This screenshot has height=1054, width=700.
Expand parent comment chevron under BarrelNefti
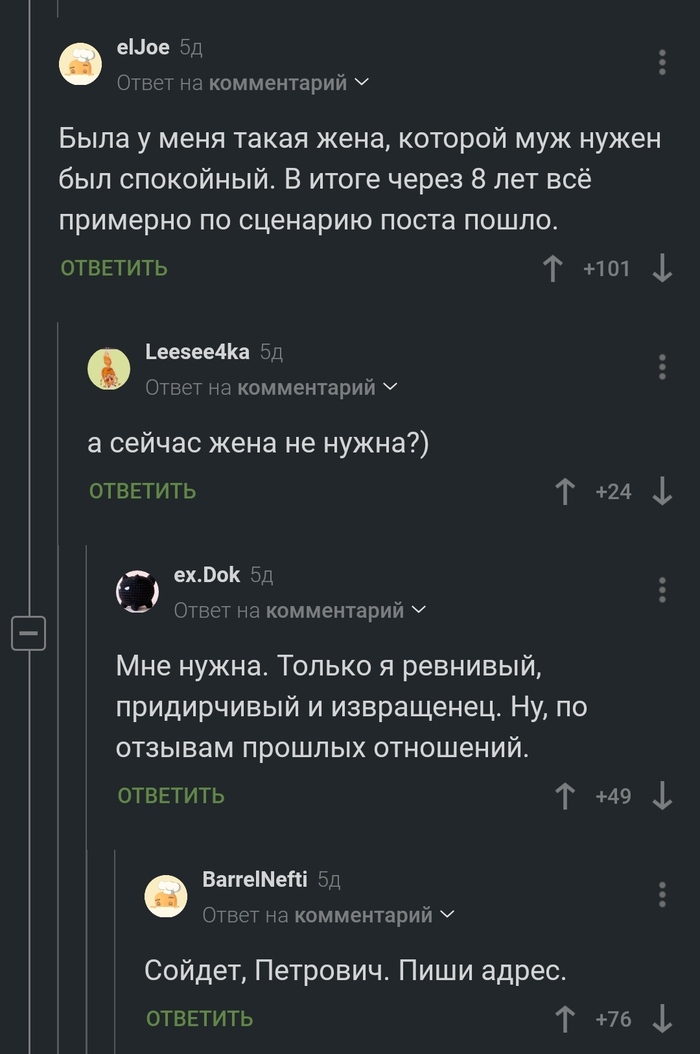click(x=447, y=914)
